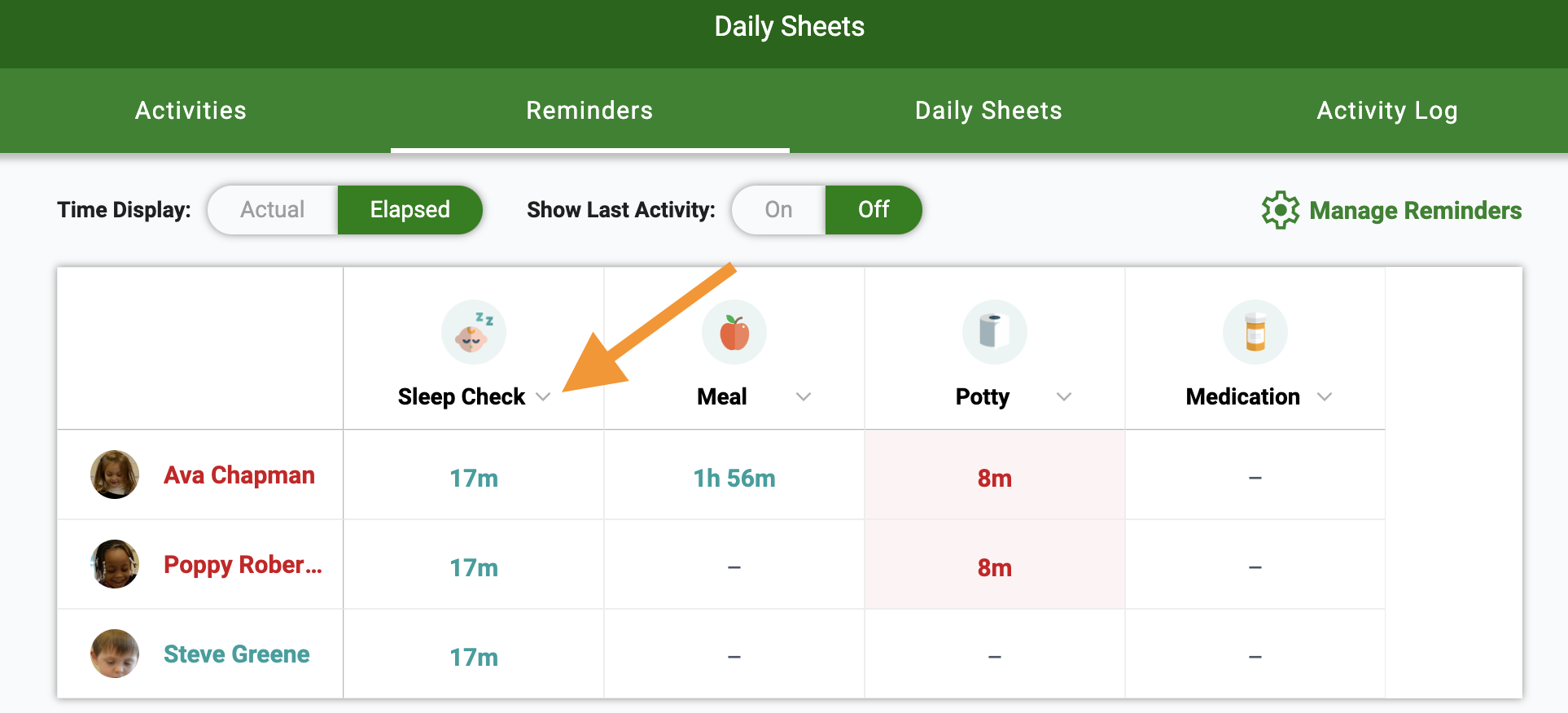Image resolution: width=1568 pixels, height=713 pixels.
Task: Open the Meal column chevron menu
Action: pyautogui.click(x=804, y=397)
